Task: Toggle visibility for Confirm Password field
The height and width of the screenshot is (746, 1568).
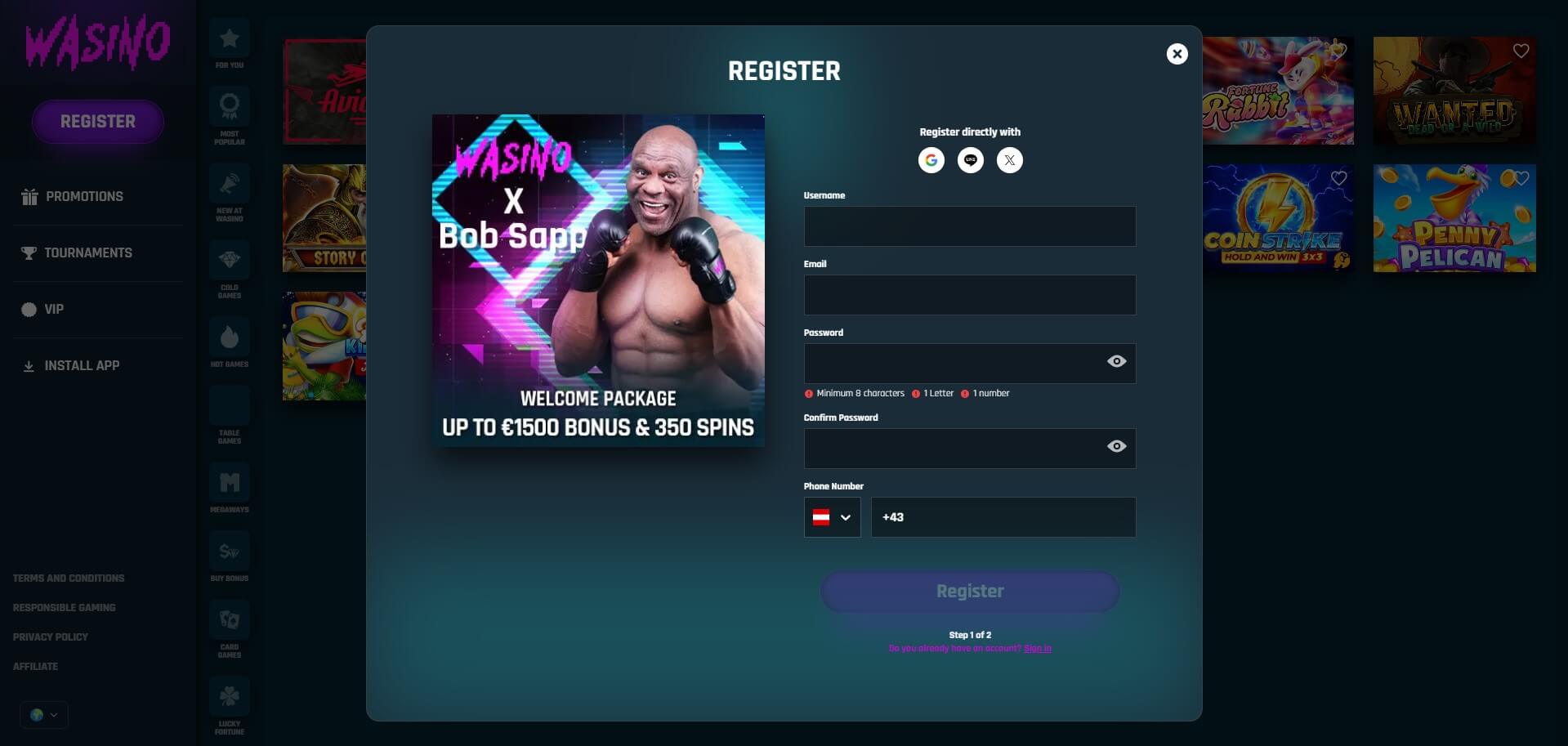Action: [1116, 446]
